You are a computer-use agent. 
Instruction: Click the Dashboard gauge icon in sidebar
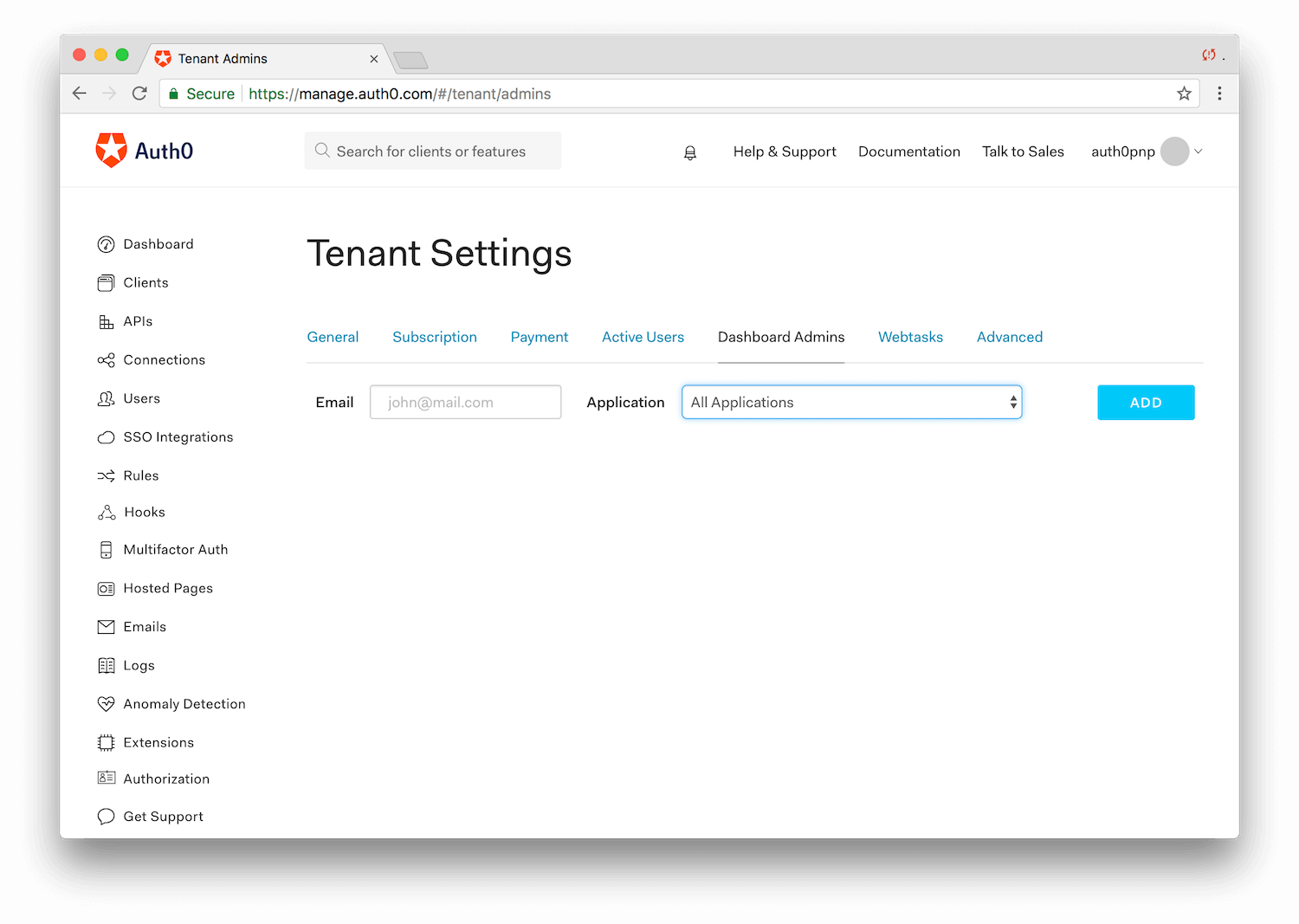(106, 244)
